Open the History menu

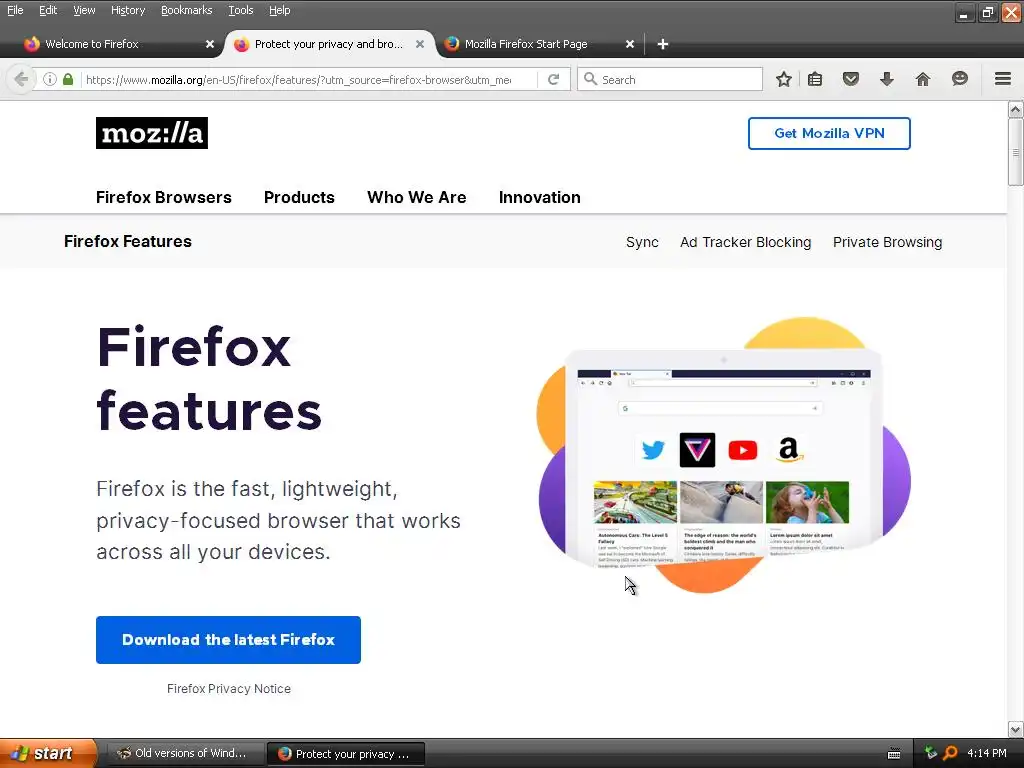pos(128,10)
